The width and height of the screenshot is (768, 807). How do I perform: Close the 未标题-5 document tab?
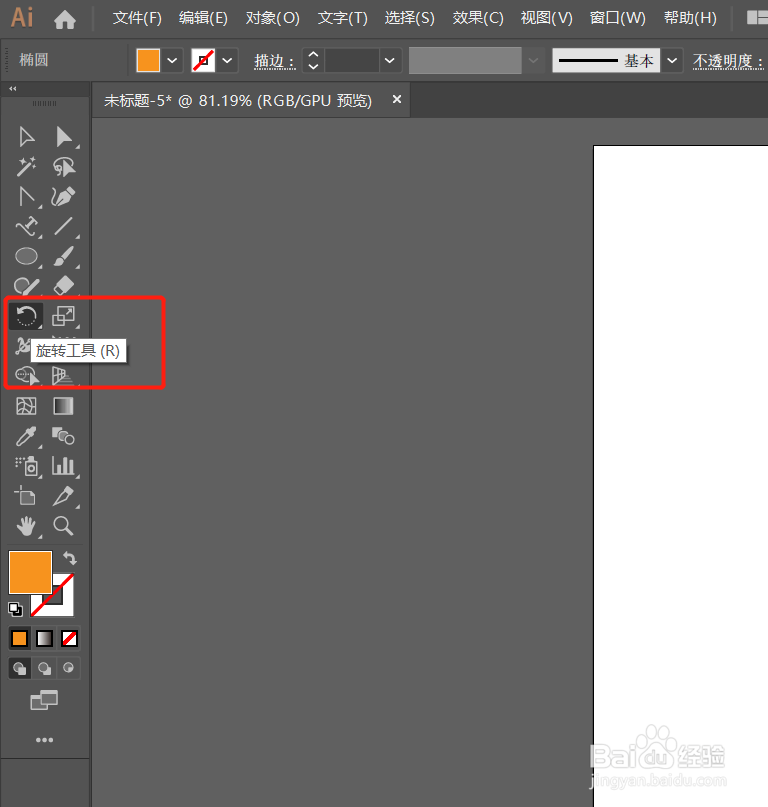396,99
